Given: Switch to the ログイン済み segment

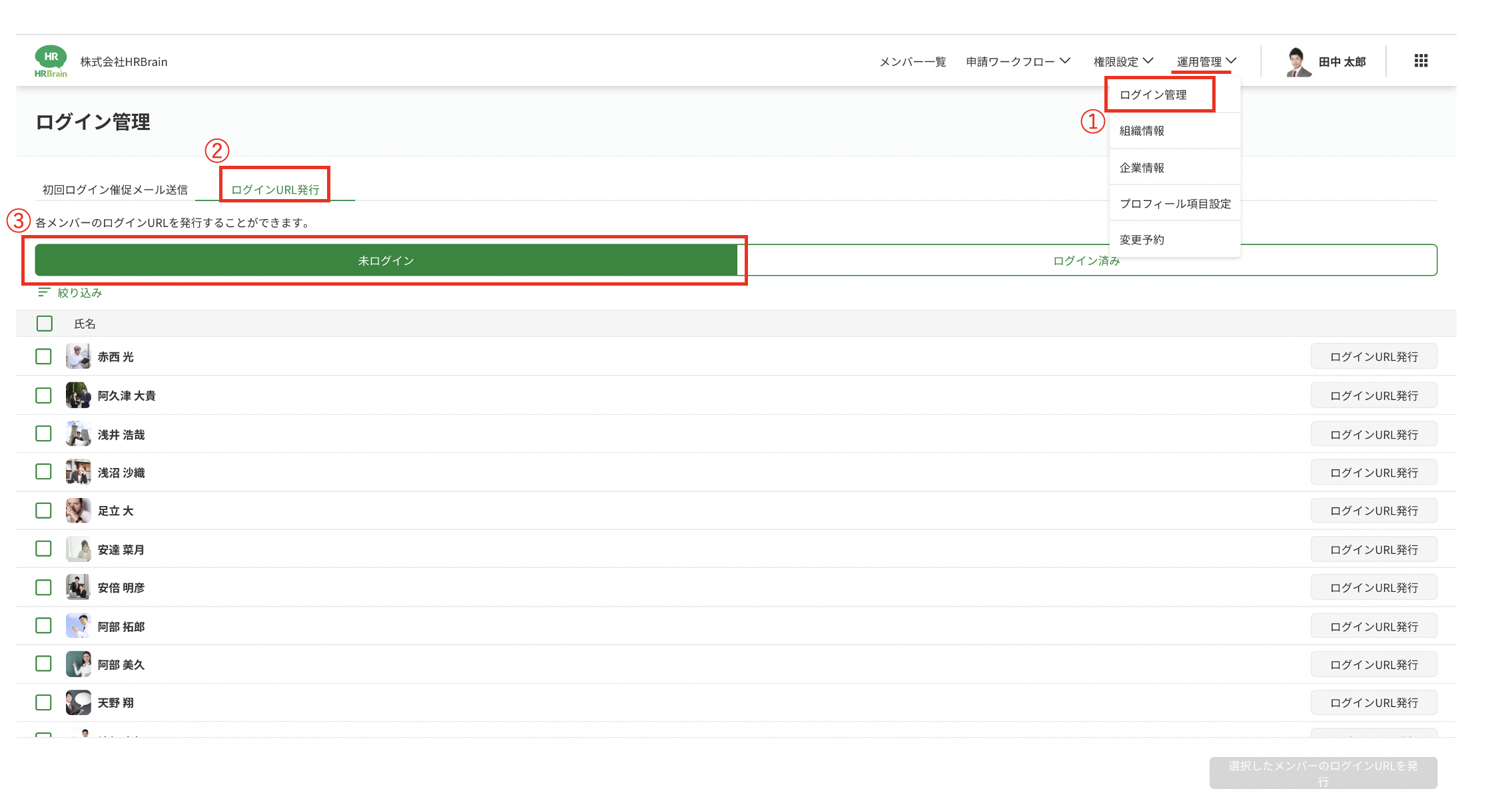Looking at the screenshot, I should click(x=1086, y=261).
